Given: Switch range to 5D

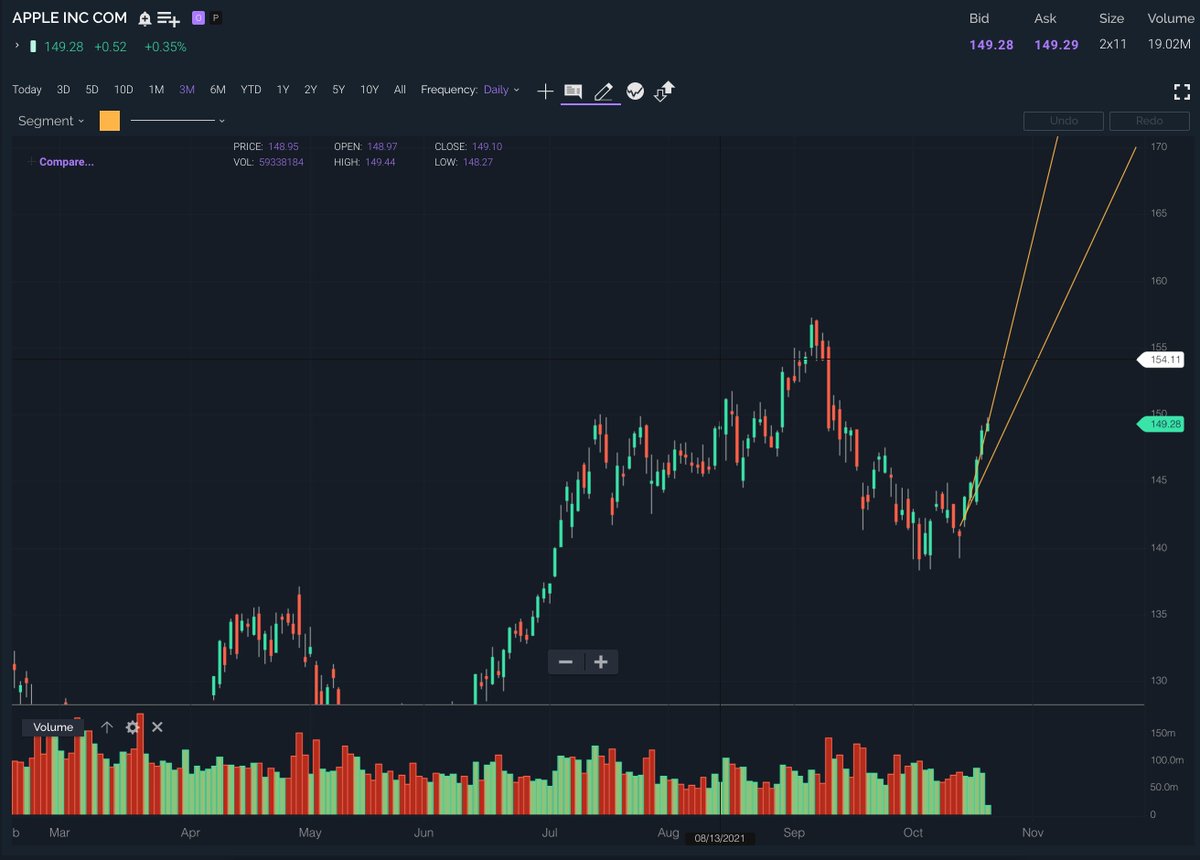Looking at the screenshot, I should coord(92,90).
